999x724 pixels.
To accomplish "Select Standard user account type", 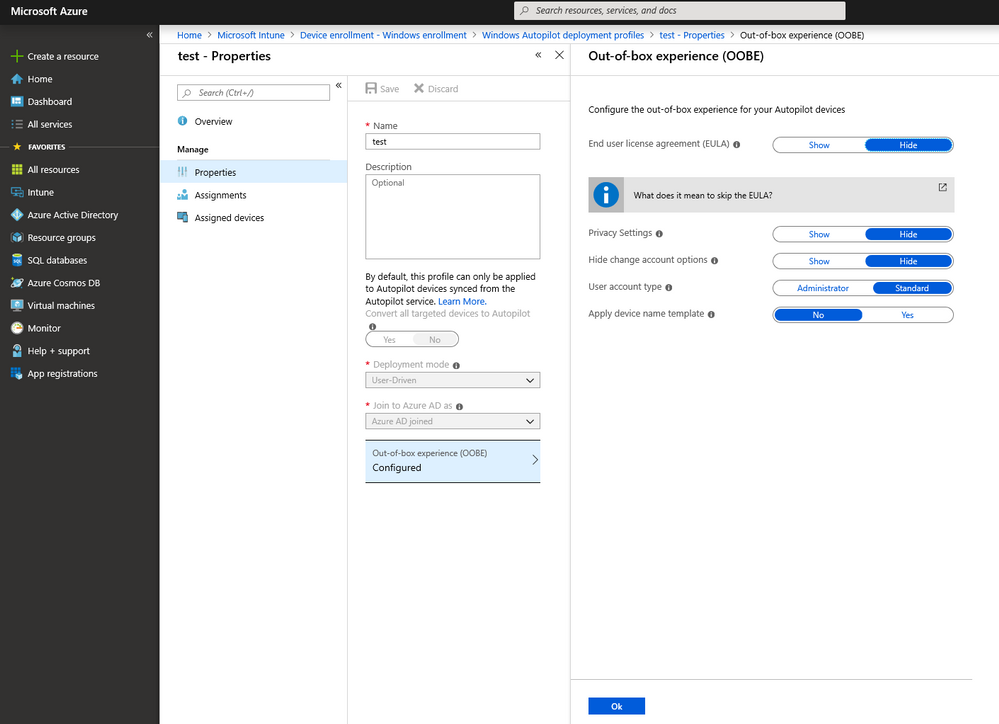I will coord(912,288).
